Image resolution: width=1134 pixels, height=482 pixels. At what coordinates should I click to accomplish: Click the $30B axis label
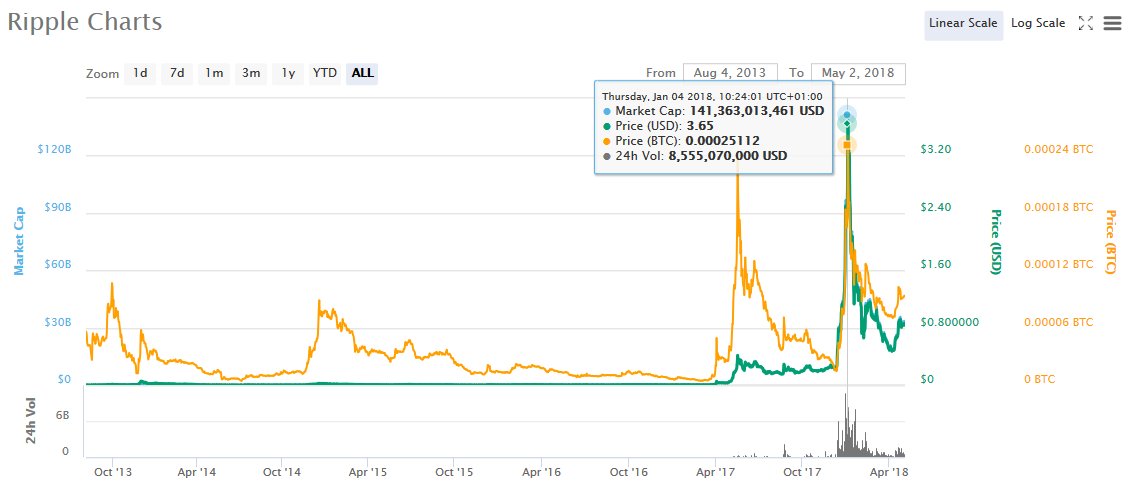coord(57,322)
